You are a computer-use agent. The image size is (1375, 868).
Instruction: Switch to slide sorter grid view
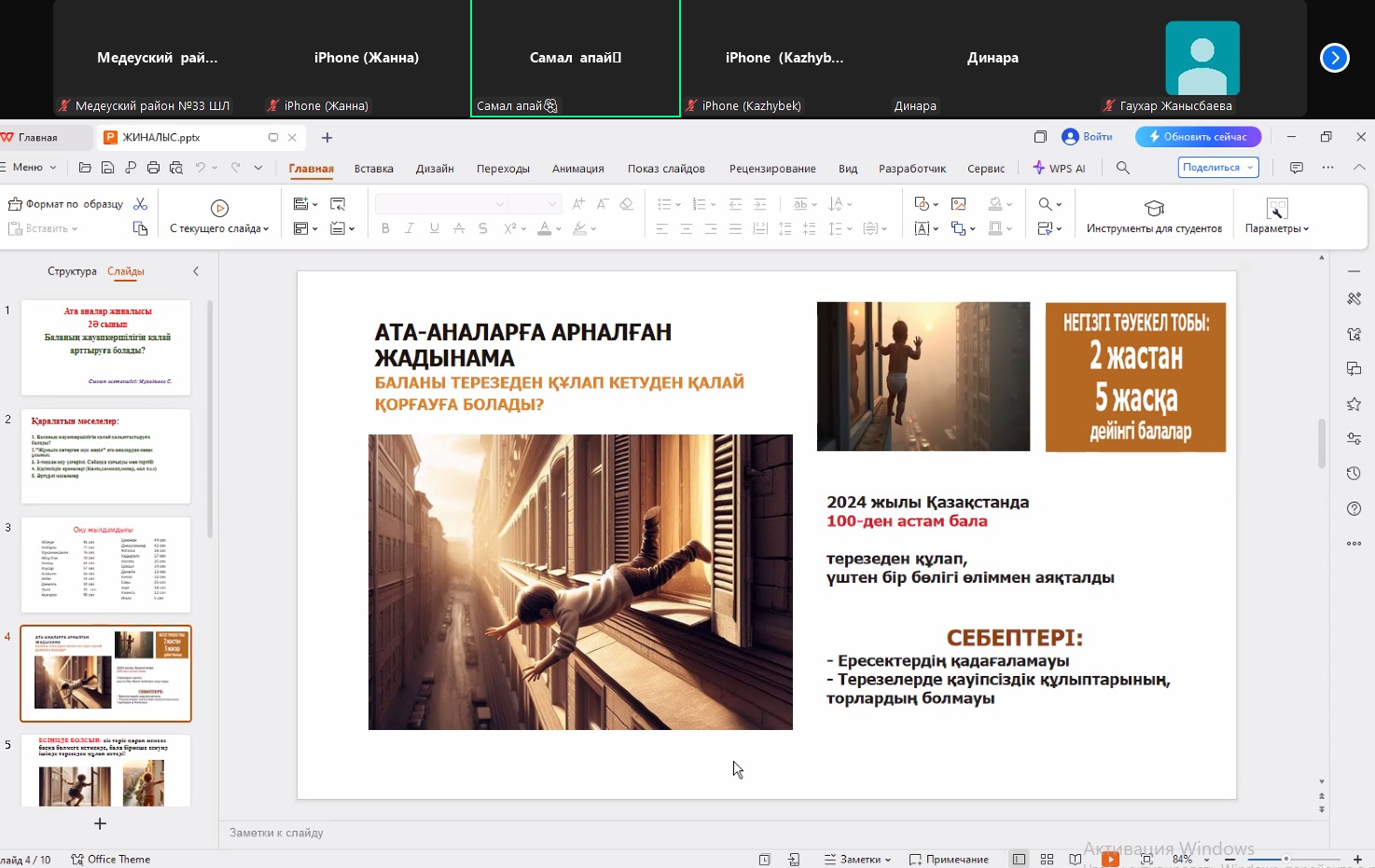(1047, 859)
